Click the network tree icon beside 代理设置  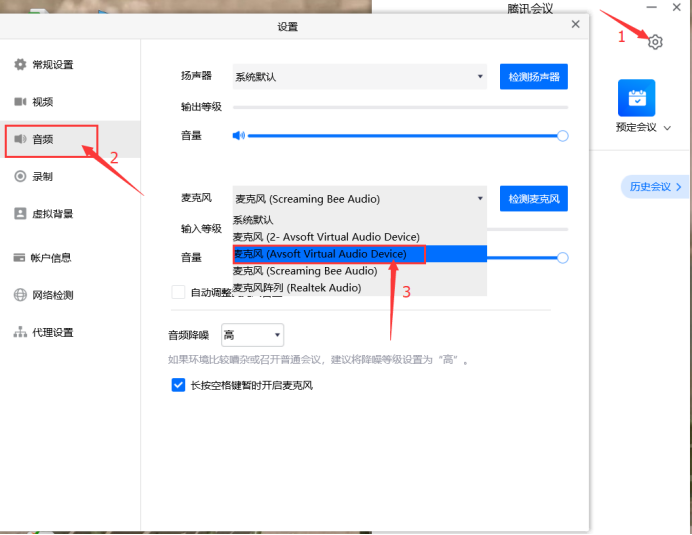click(x=20, y=332)
